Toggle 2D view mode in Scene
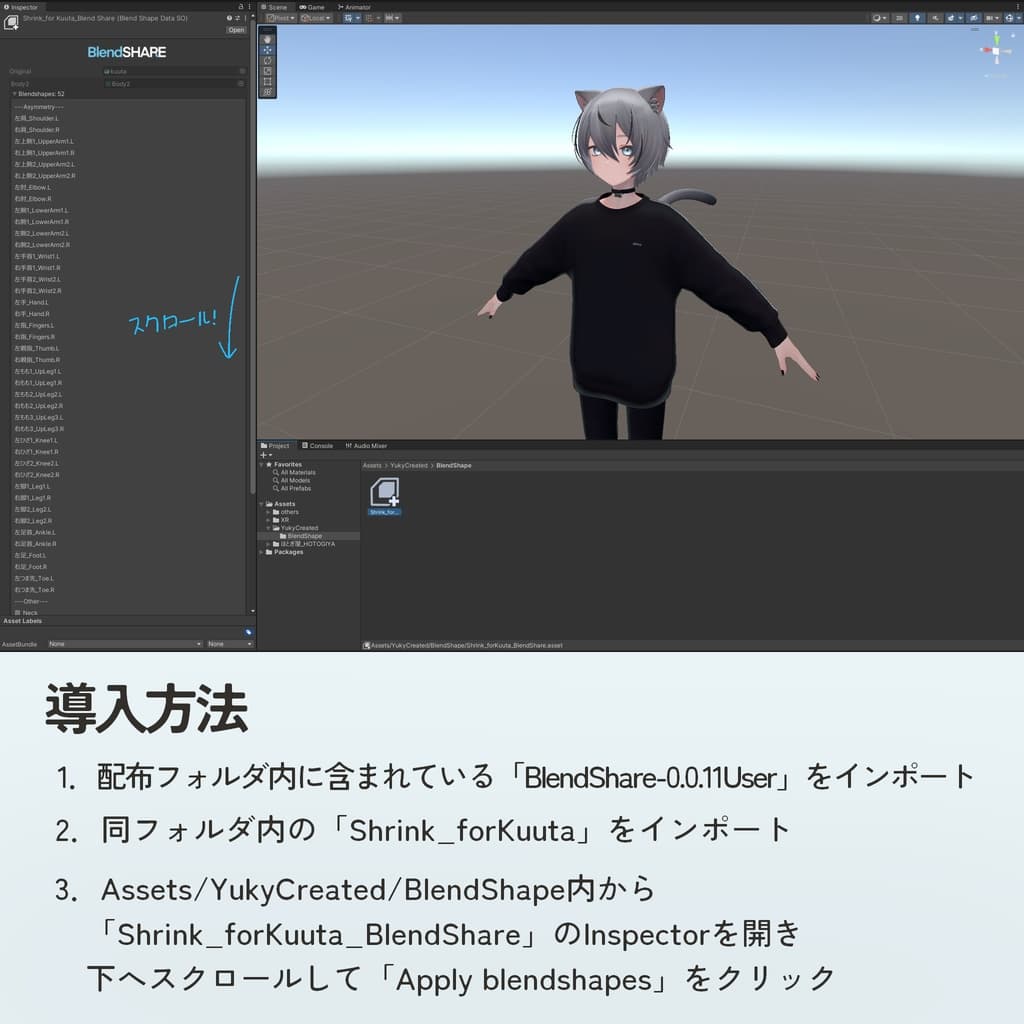 (x=900, y=18)
